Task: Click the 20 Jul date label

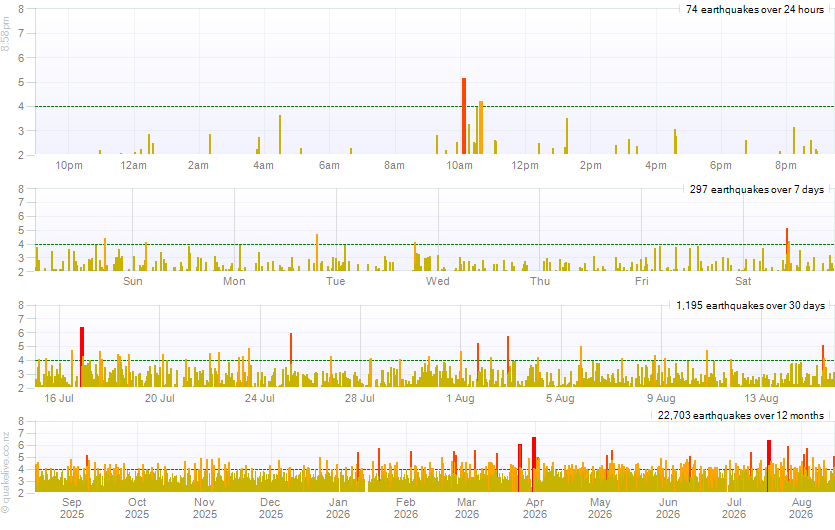Action: click(160, 398)
